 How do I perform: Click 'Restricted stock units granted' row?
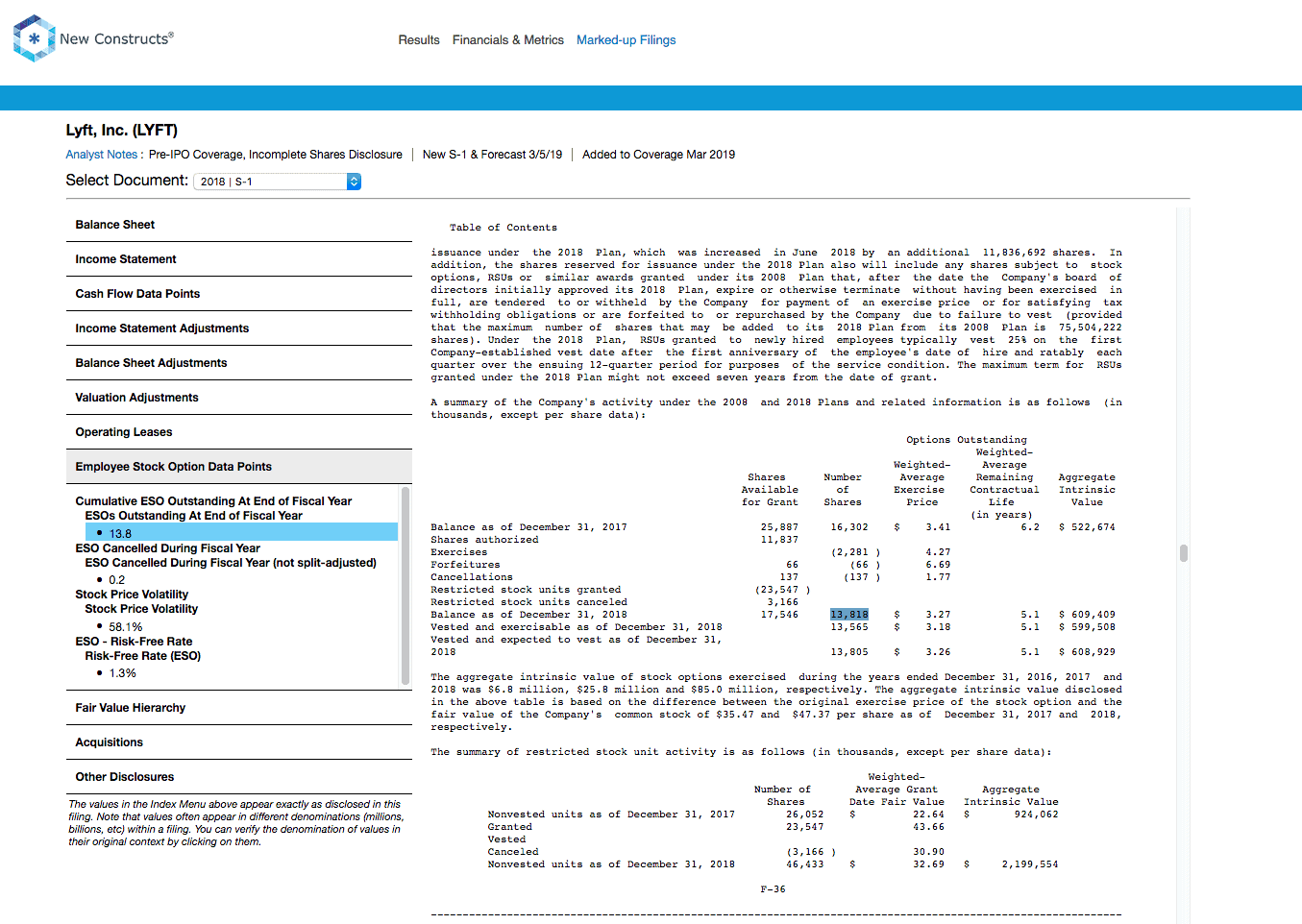526,590
